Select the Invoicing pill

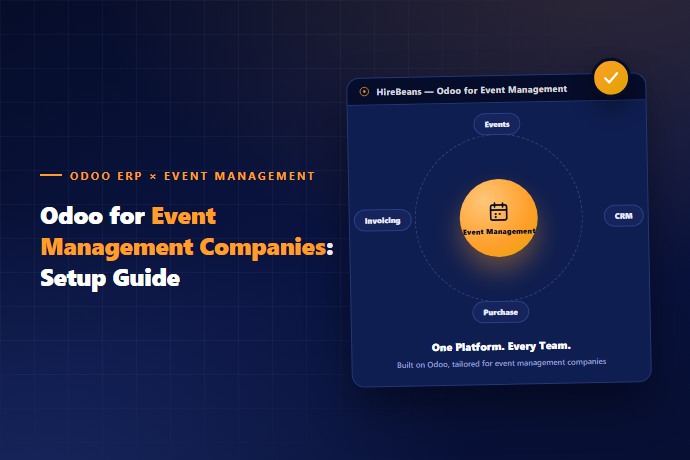pyautogui.click(x=382, y=221)
